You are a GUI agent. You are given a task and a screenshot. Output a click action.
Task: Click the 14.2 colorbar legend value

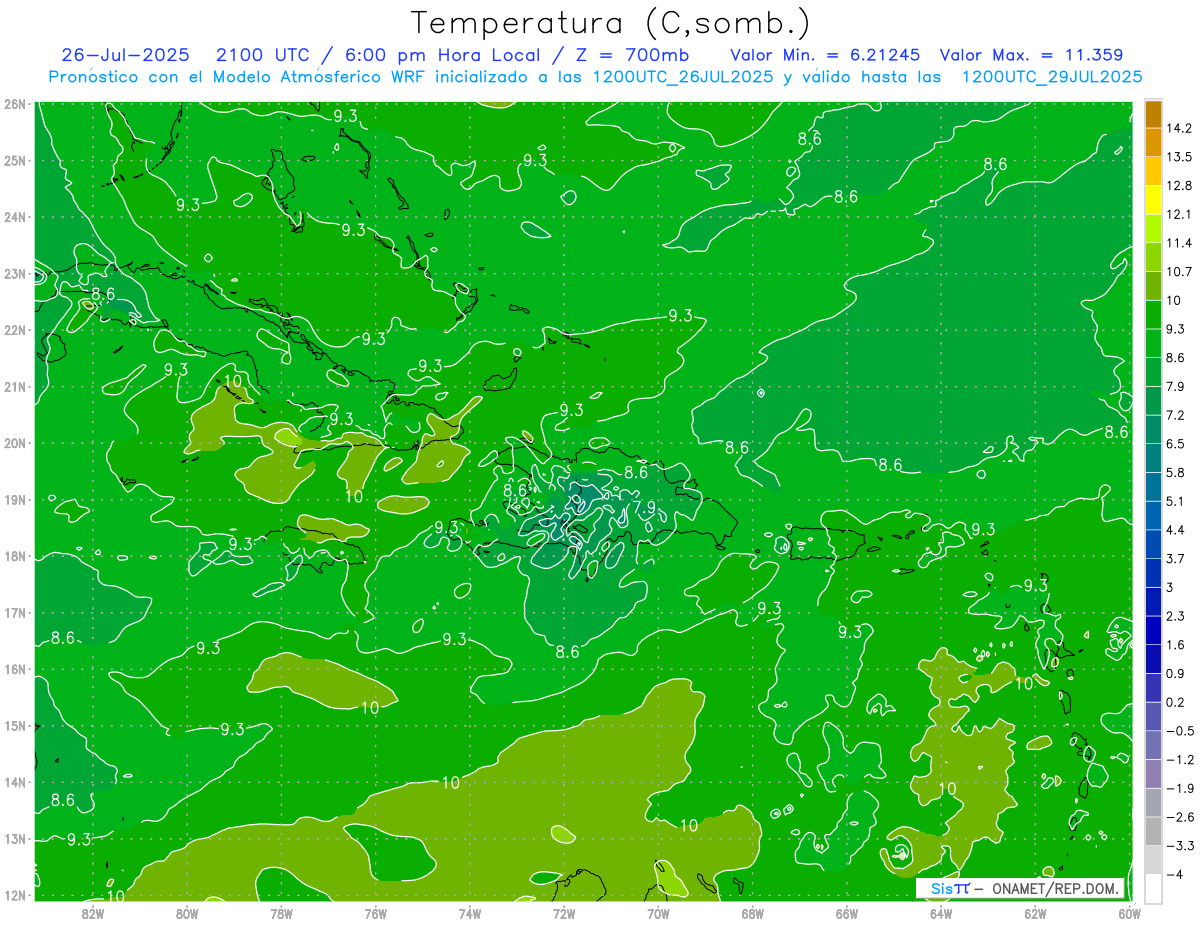coord(1179,128)
